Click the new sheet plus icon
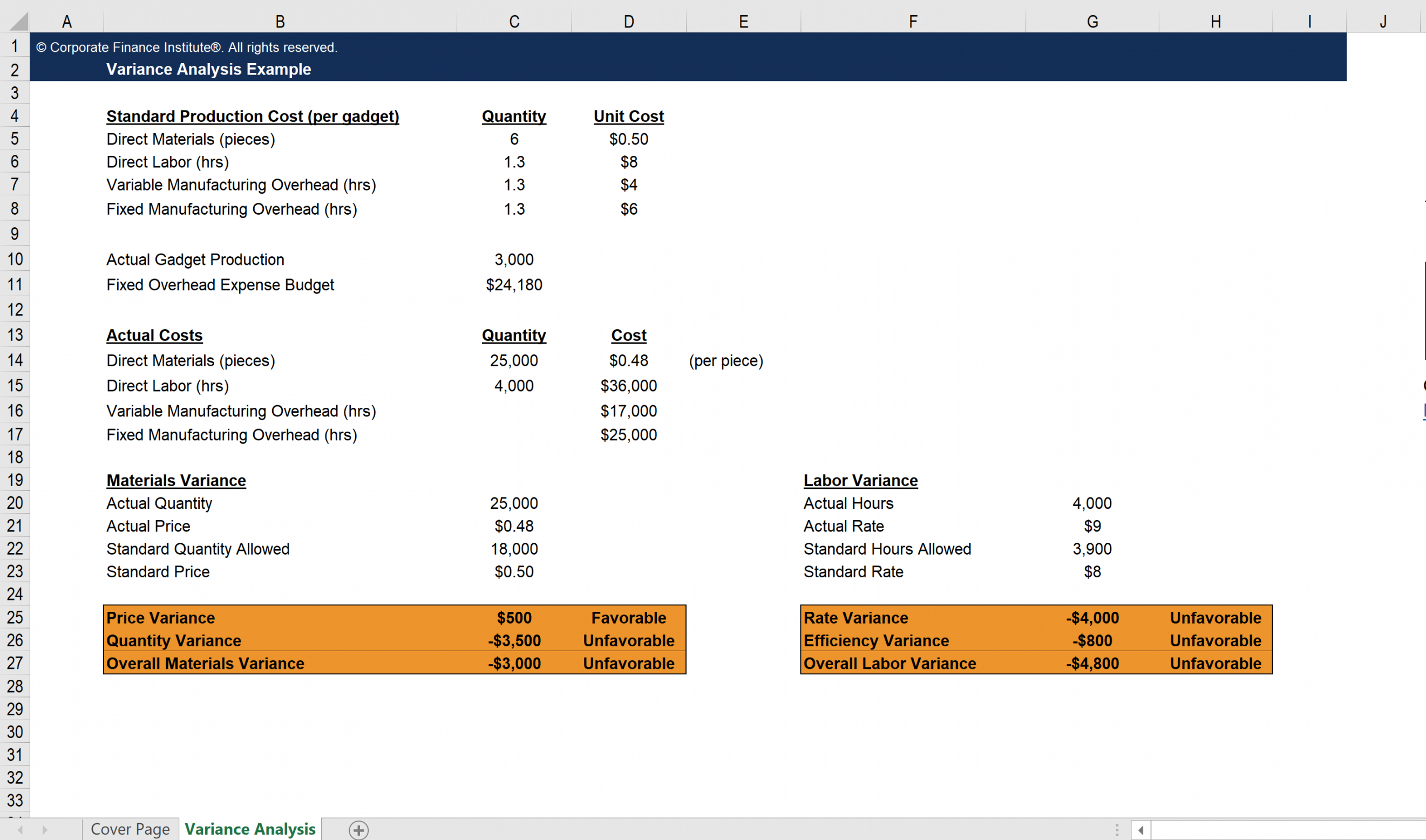Viewport: 1426px width, 840px height. pos(358,830)
